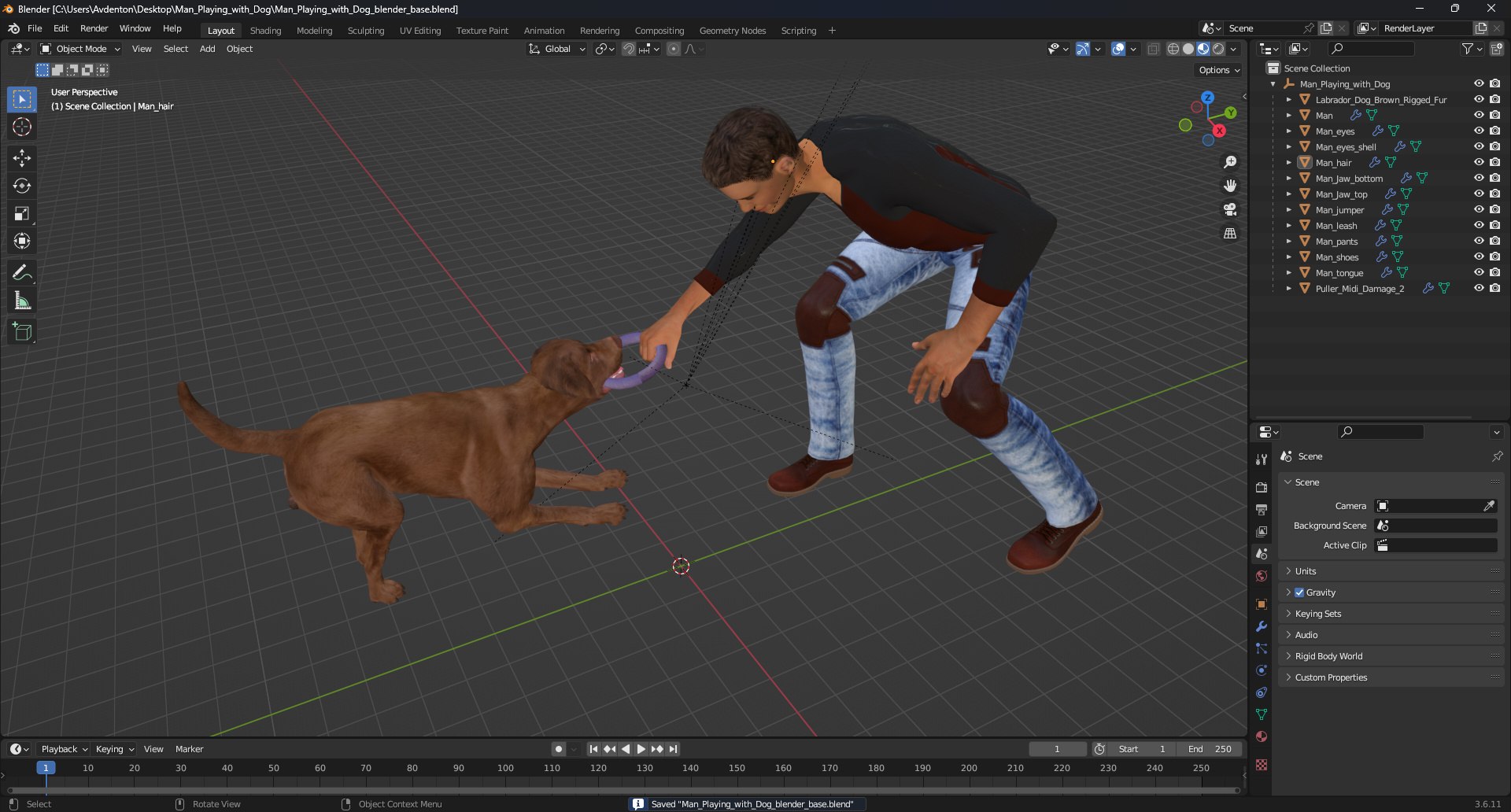The height and width of the screenshot is (812, 1511).
Task: Open the Texture properties tab
Action: (1262, 765)
